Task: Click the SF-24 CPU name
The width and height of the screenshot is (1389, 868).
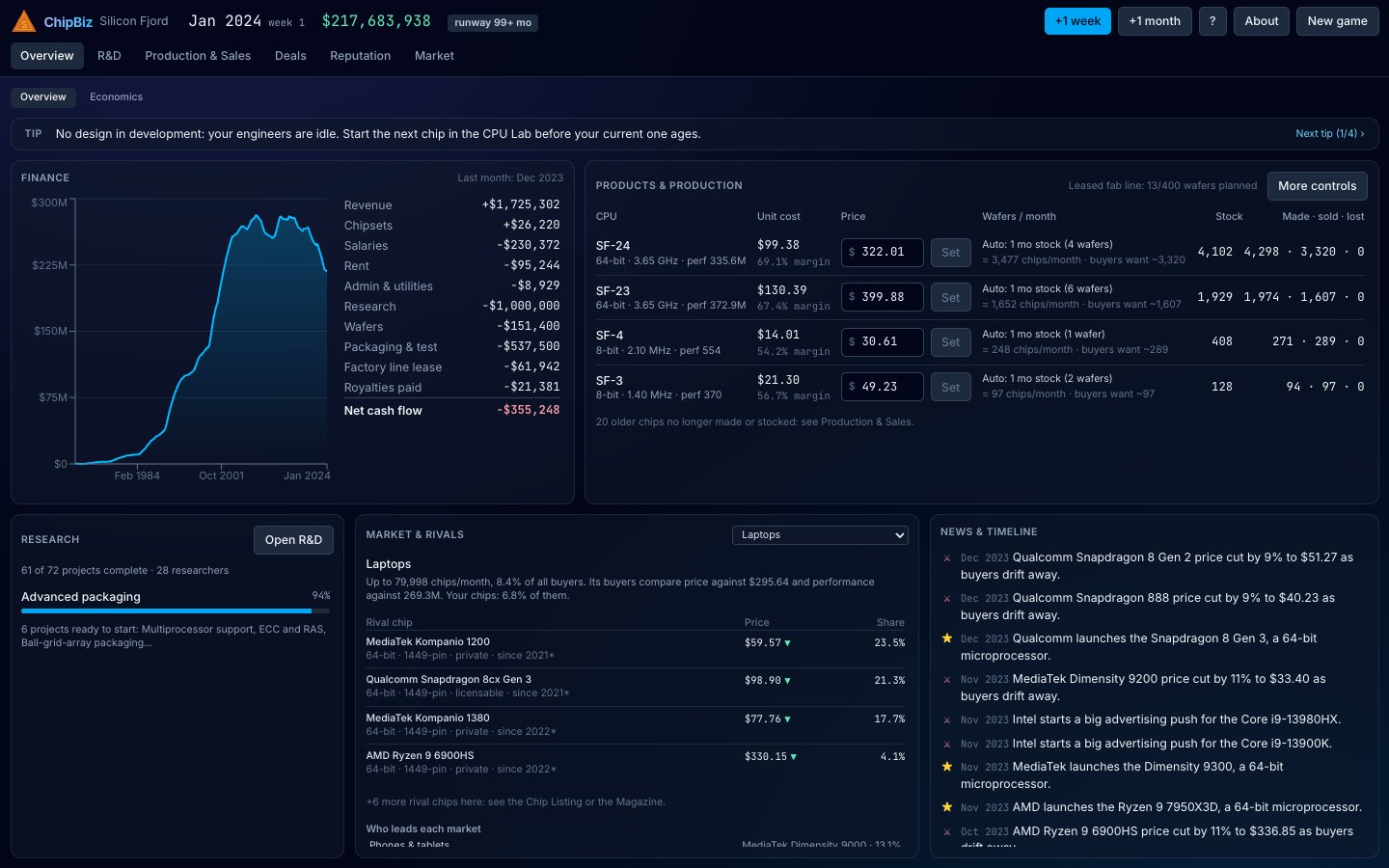Action: (613, 246)
